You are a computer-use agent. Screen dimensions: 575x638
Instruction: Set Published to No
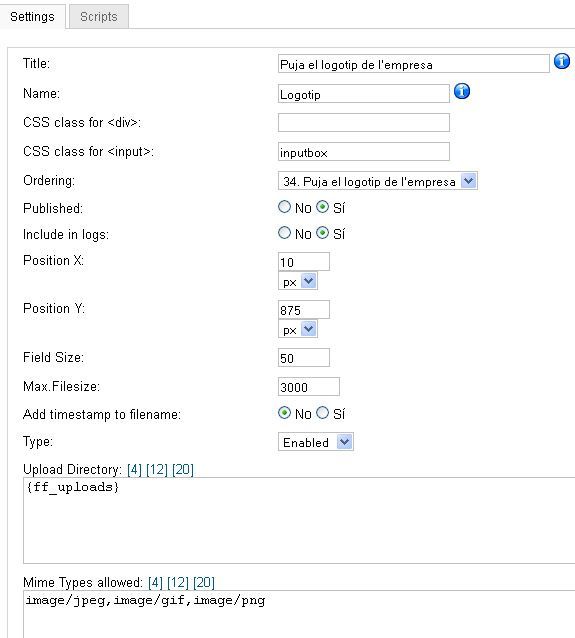(x=284, y=207)
